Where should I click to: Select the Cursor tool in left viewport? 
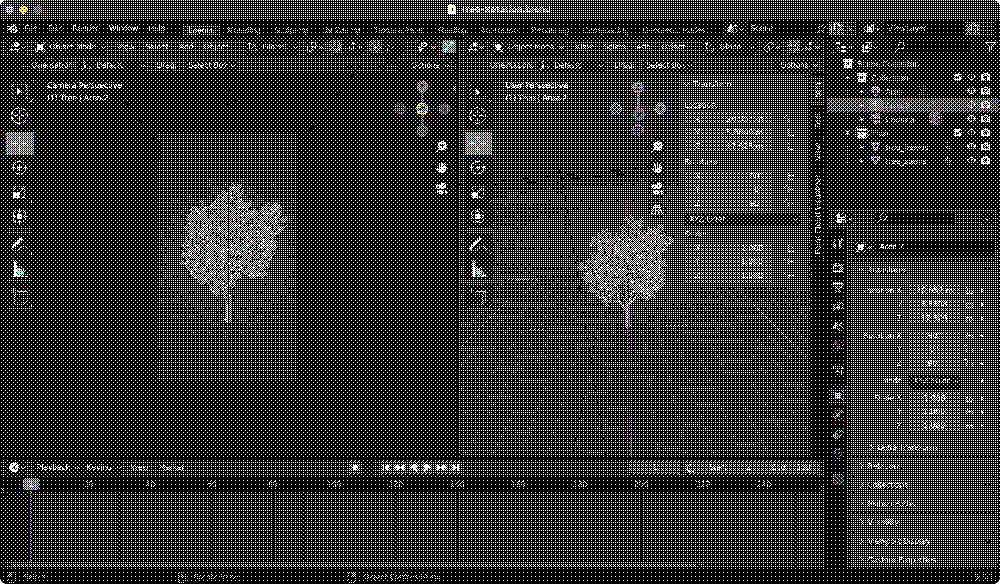point(19,116)
